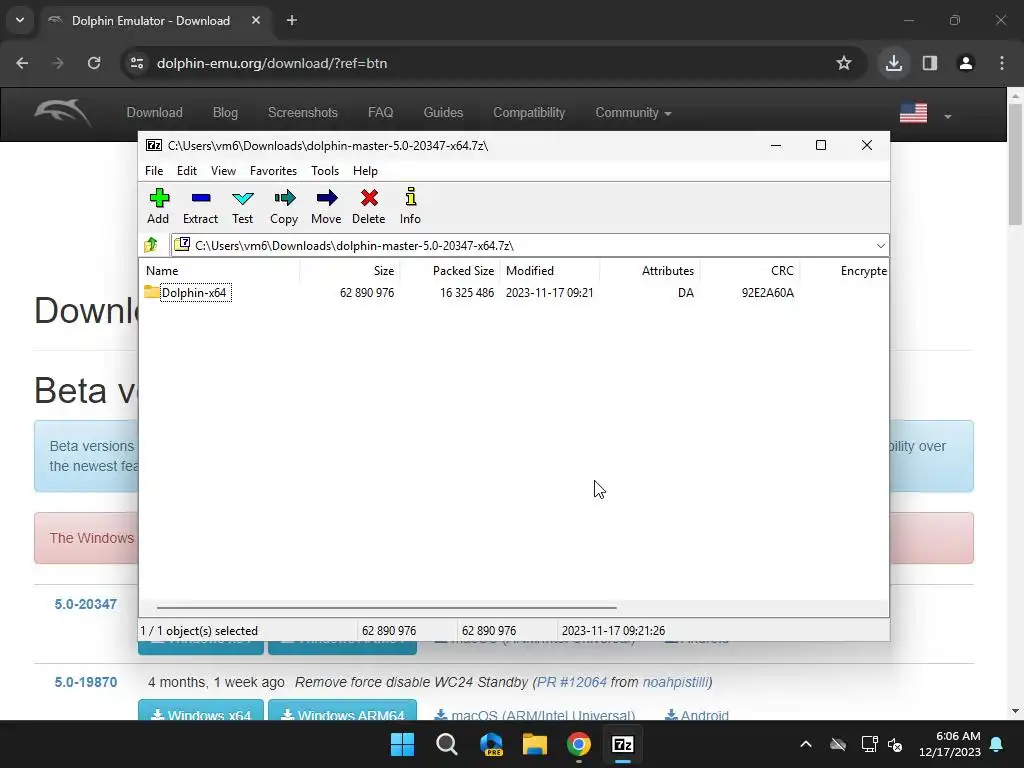
Task: Open language selector by US flag
Action: 925,114
